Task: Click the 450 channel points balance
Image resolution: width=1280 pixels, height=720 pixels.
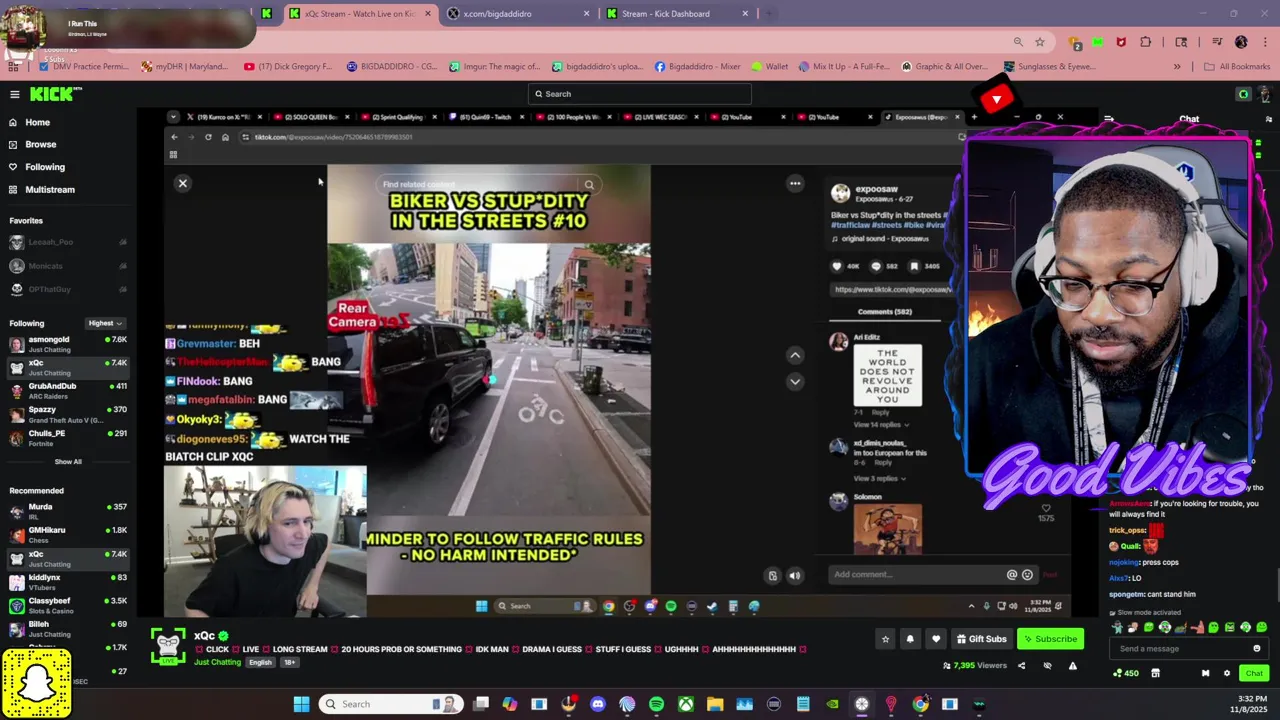Action: click(1126, 673)
